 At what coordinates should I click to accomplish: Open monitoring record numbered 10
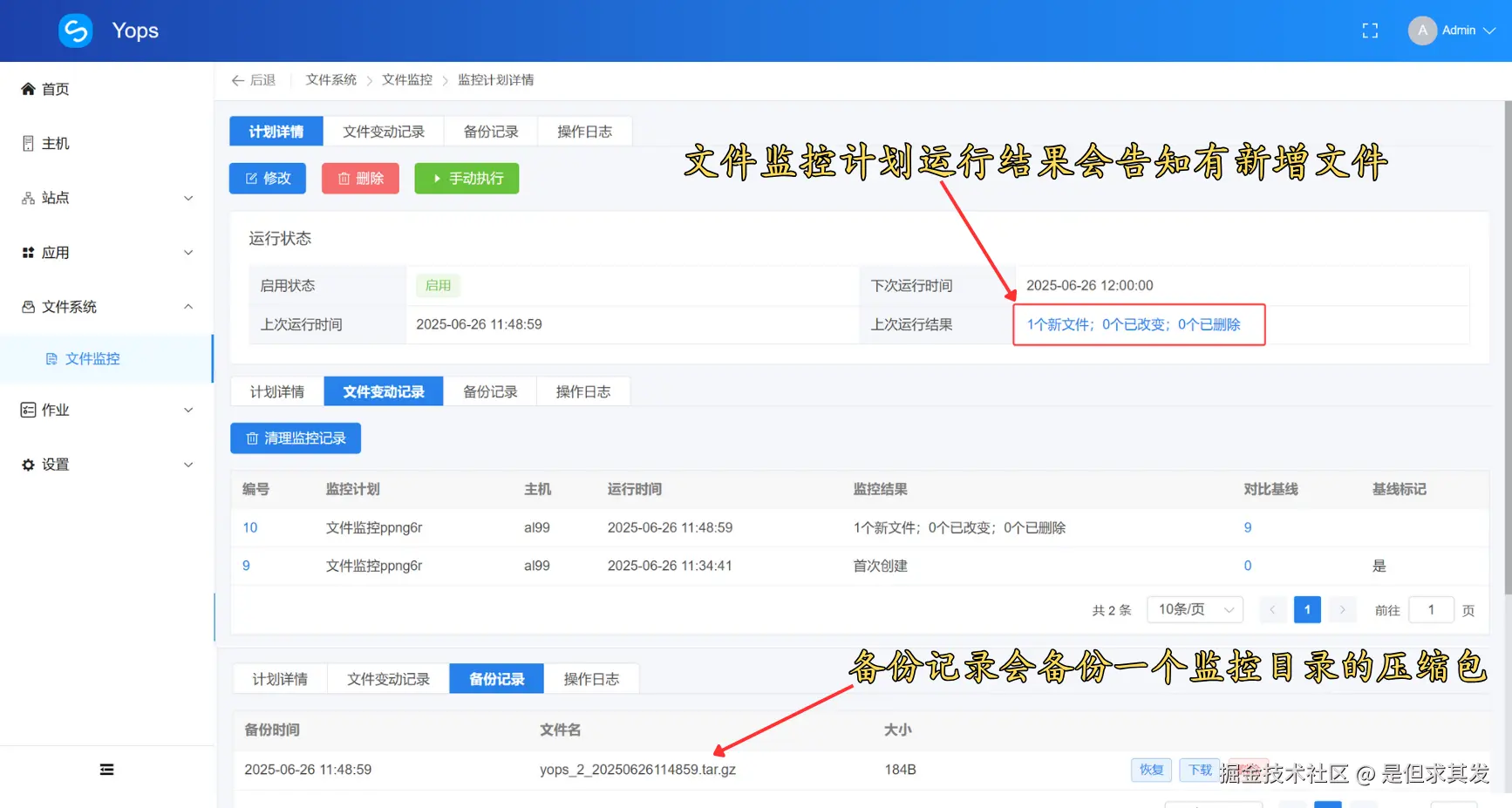tap(250, 527)
